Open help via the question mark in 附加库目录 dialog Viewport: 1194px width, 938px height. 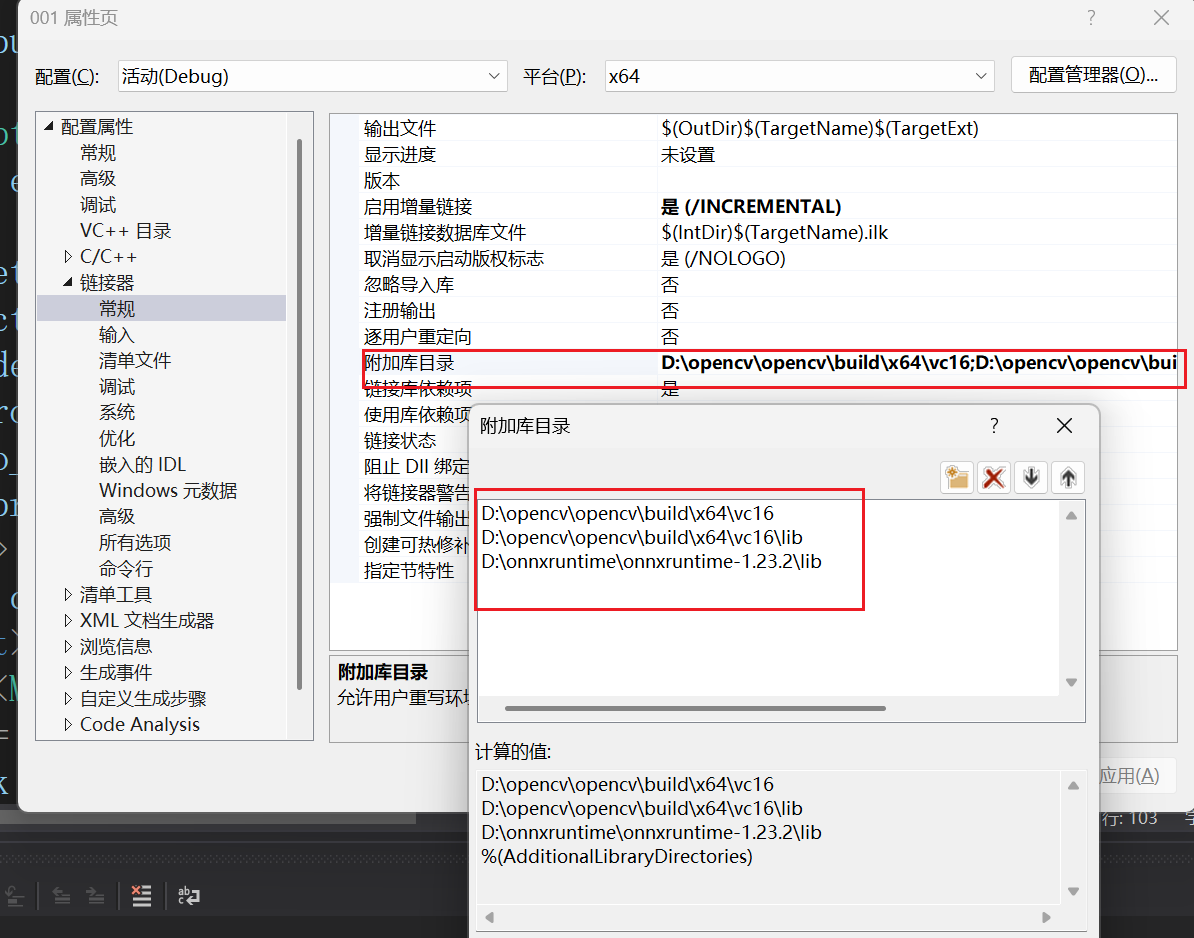(993, 425)
